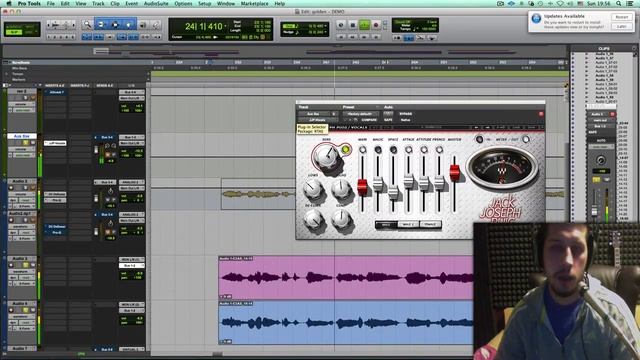
Task: Open the JJP Vocals plug-in selector
Action: point(318,120)
